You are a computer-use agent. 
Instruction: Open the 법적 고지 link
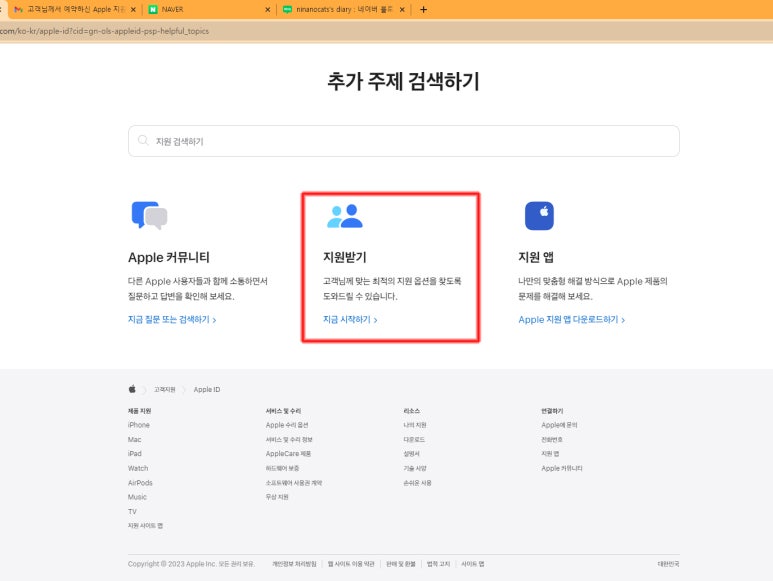[438, 564]
